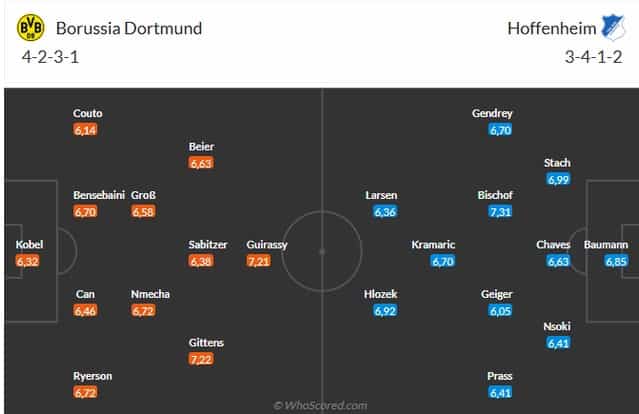Select Stach's 6,99 rating badge
This screenshot has height=414, width=639.
[x=558, y=179]
